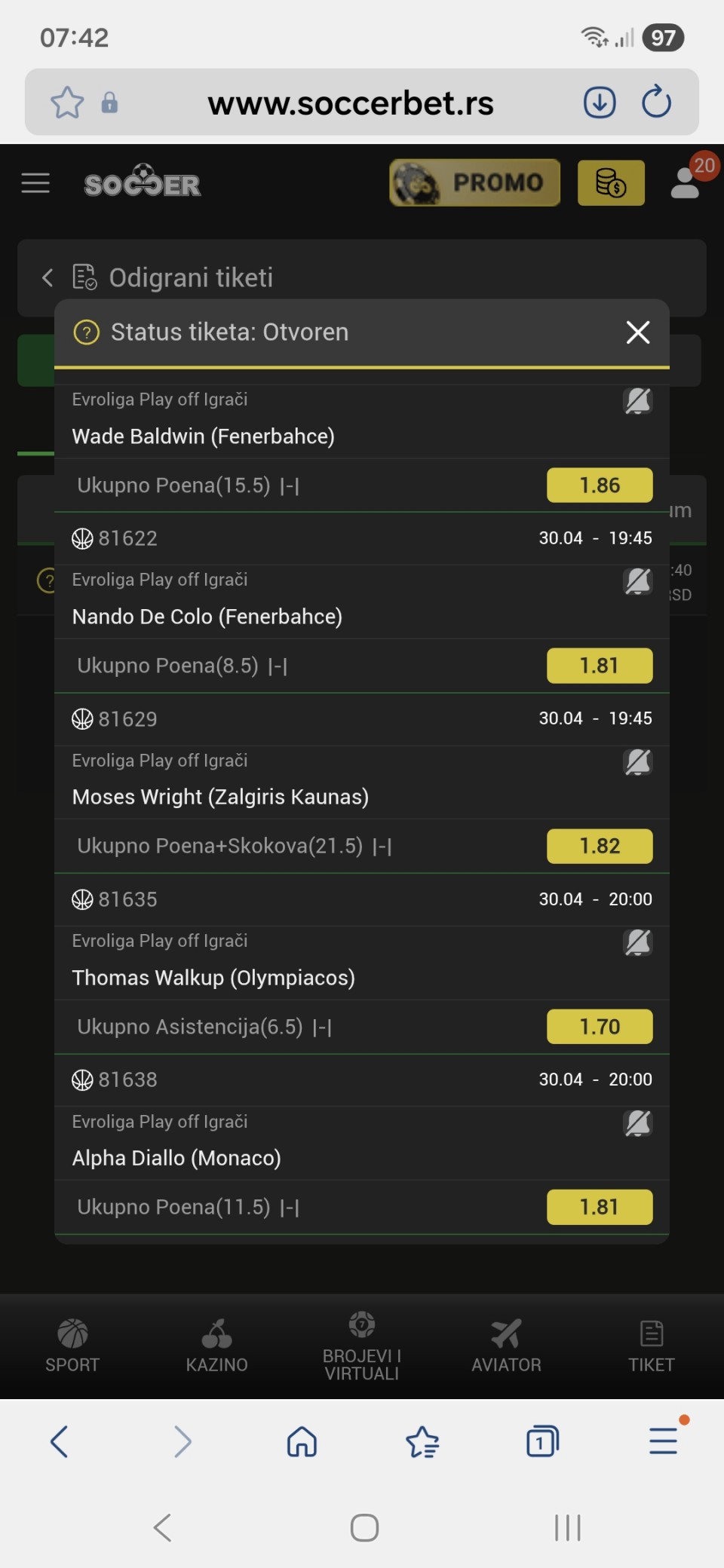Viewport: 724px width, 1568px height.
Task: Reload the page in the browser
Action: (656, 103)
